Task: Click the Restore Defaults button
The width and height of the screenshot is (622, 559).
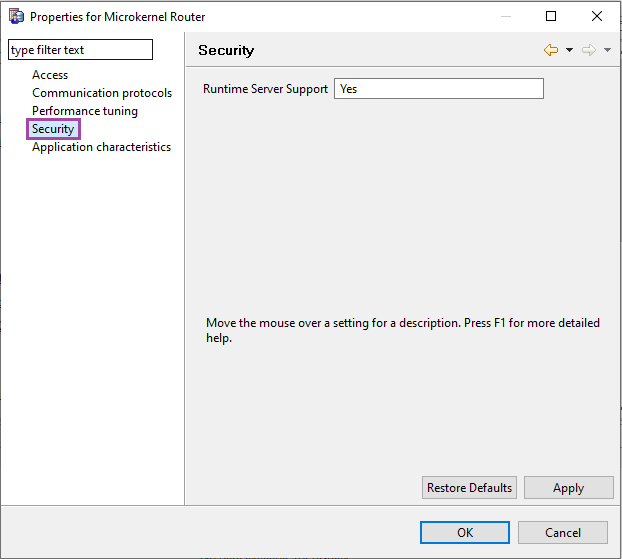Action: click(469, 488)
